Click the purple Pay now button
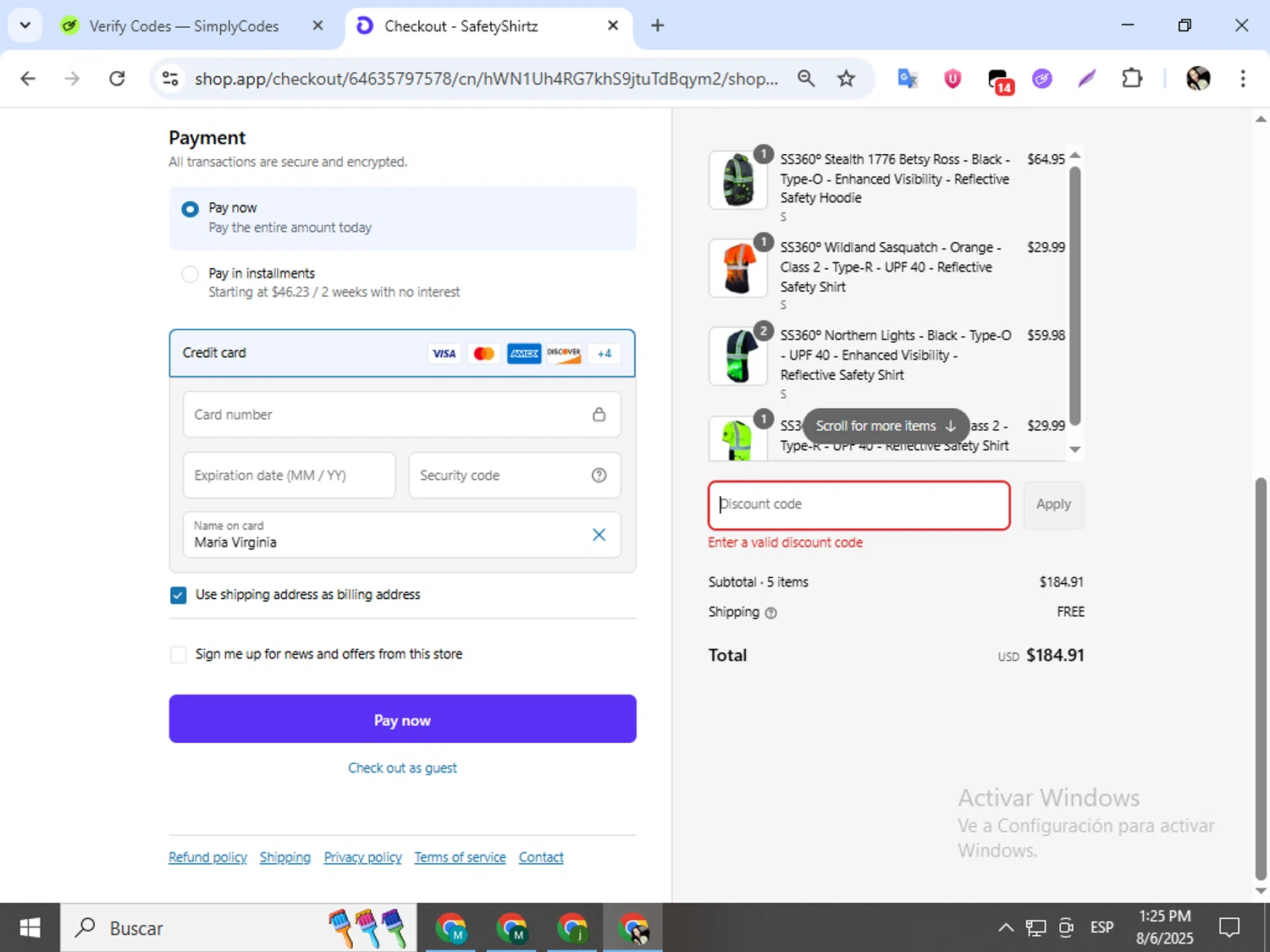 tap(402, 719)
